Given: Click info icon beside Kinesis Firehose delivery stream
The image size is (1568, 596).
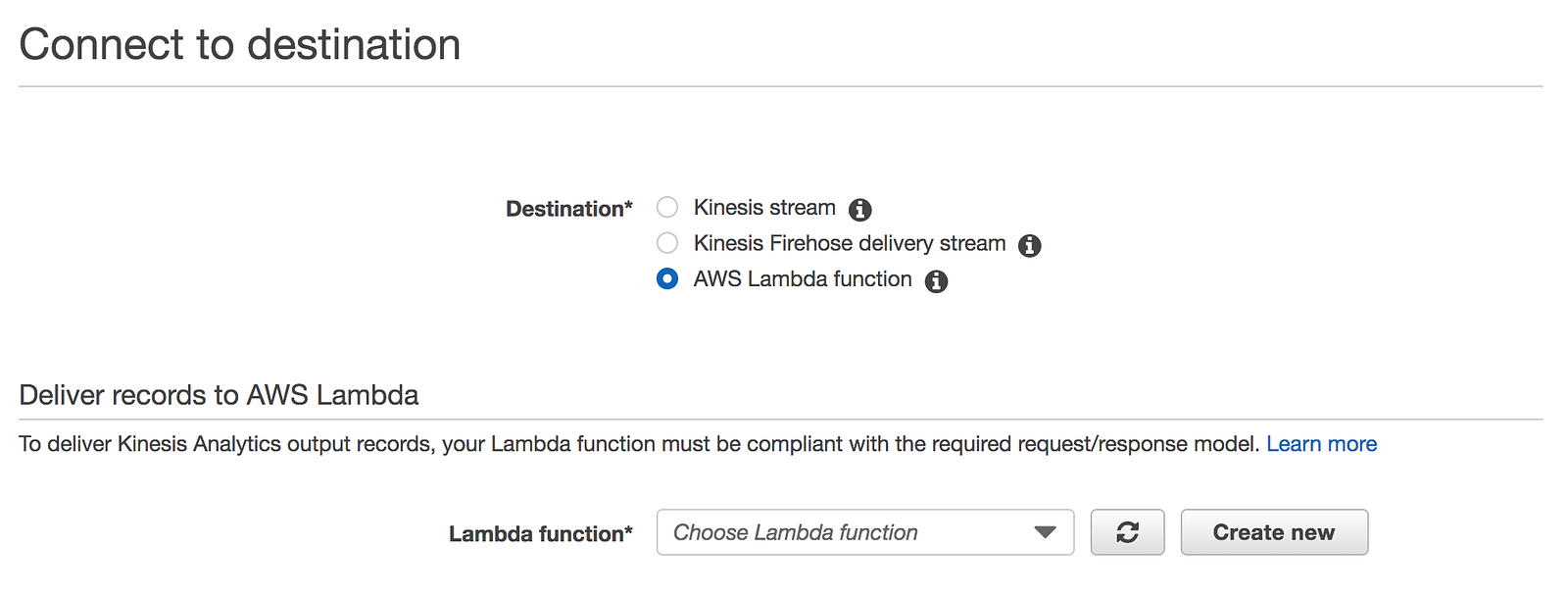Looking at the screenshot, I should tap(1029, 245).
